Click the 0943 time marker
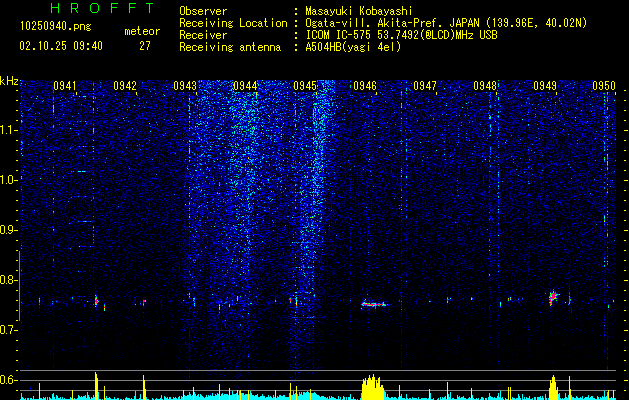 185,86
